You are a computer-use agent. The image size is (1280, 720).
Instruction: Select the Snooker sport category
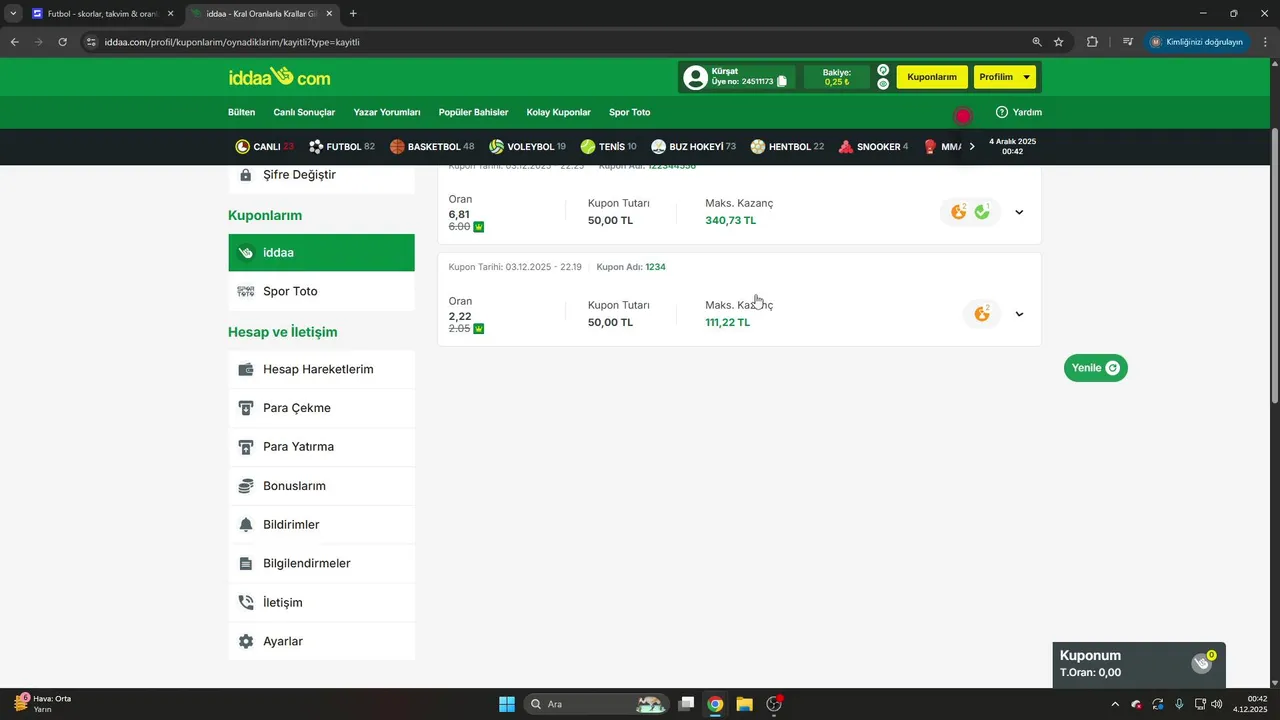(873, 147)
